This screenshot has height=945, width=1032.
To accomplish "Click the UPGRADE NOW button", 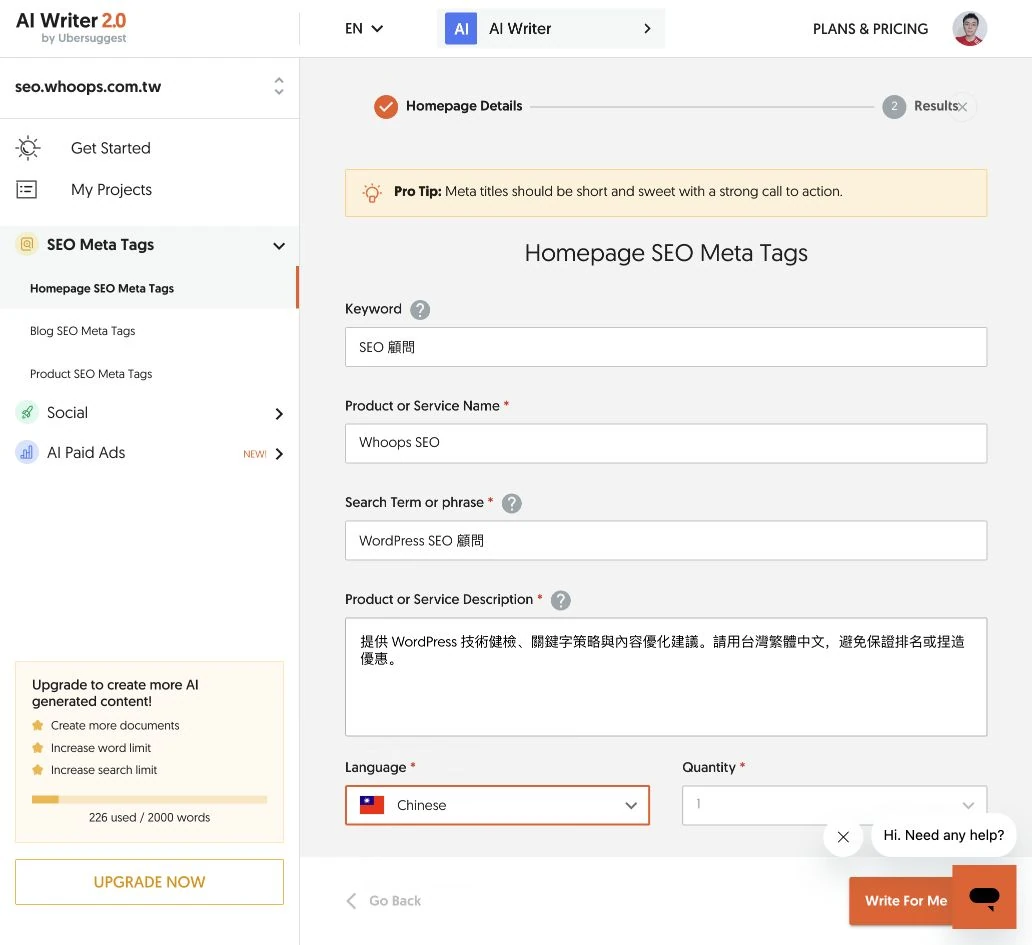I will tap(149, 882).
